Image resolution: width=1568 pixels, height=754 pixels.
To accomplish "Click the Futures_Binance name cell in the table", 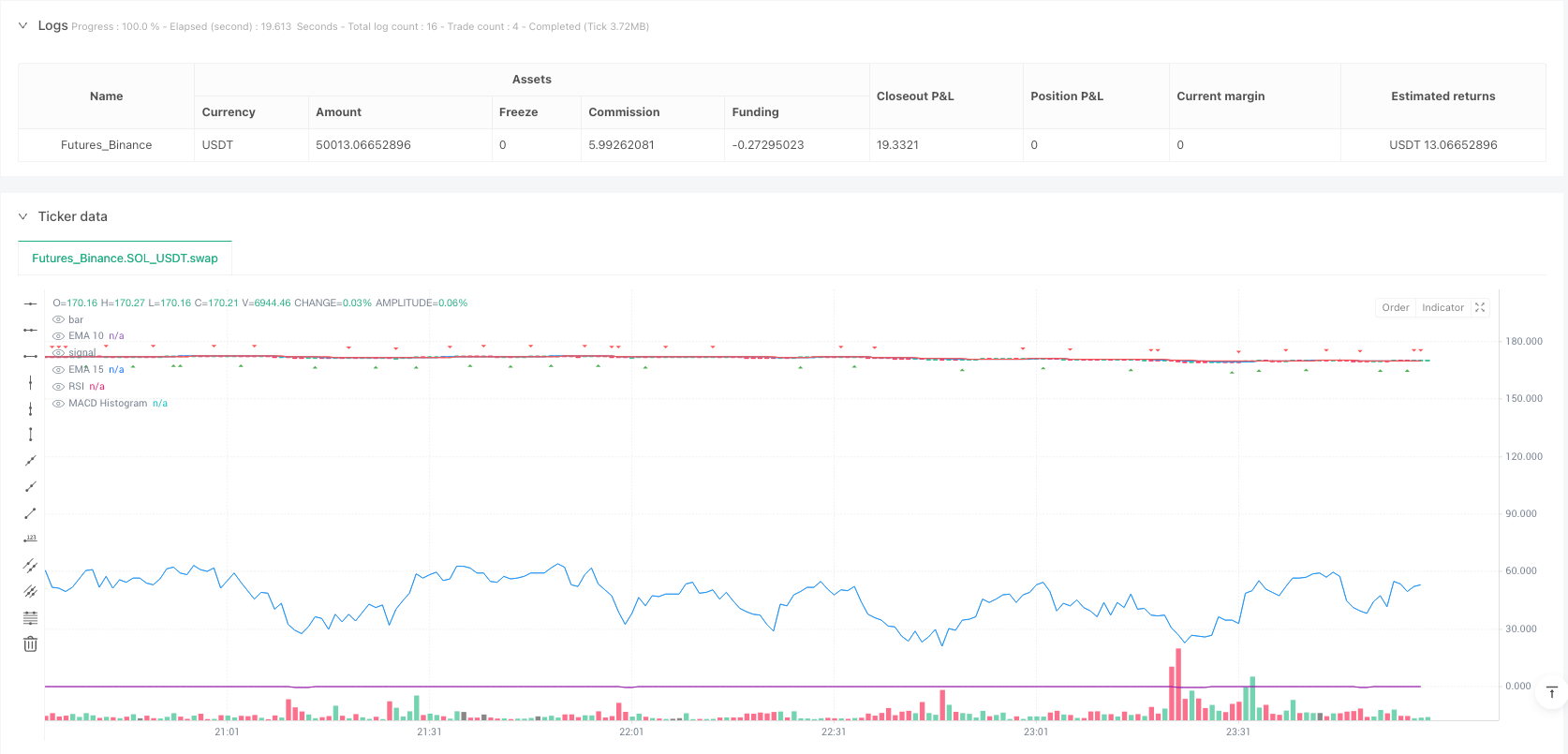I will 106,145.
